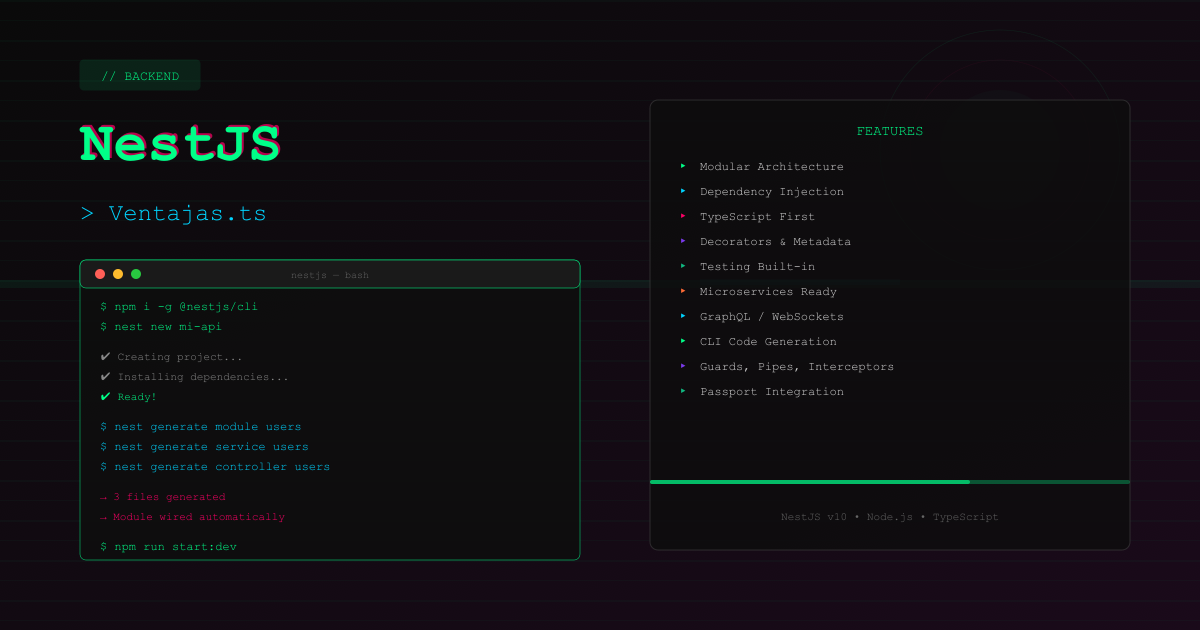Click the red arrow bullet beside TypeScript First

point(683,216)
